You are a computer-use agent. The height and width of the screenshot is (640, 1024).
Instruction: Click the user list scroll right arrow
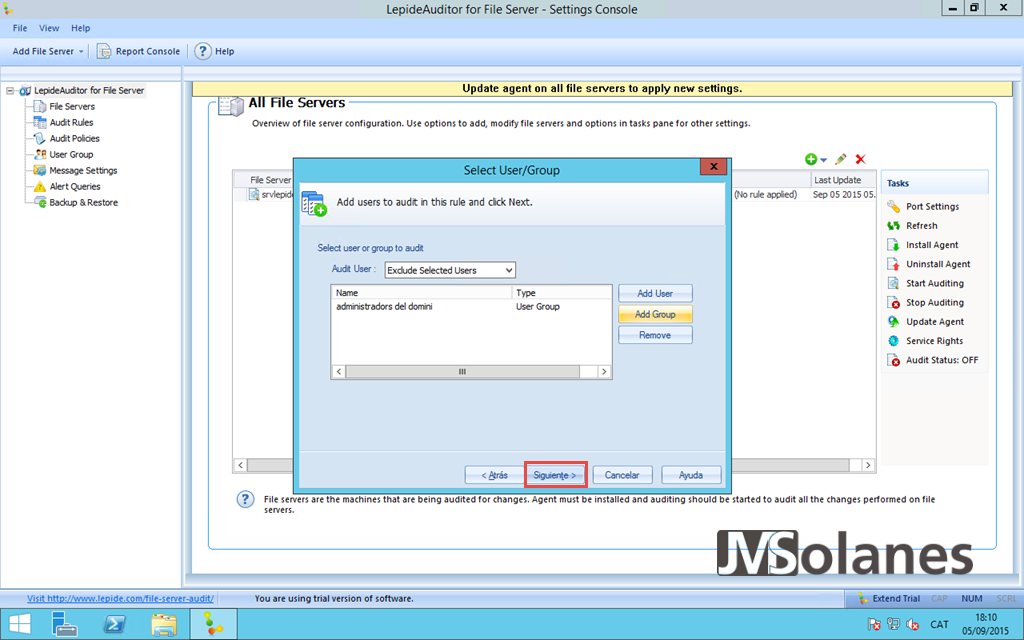point(605,372)
